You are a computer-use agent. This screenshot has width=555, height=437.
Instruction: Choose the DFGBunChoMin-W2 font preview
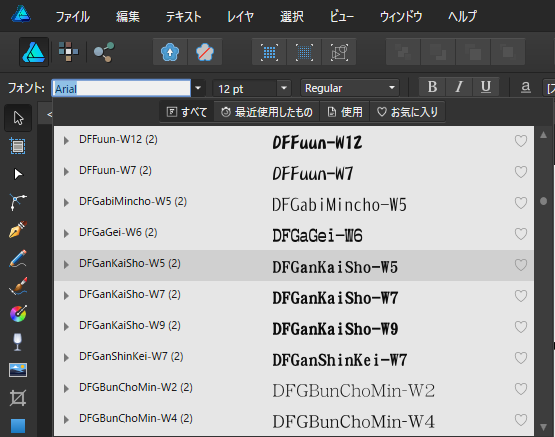pos(353,391)
